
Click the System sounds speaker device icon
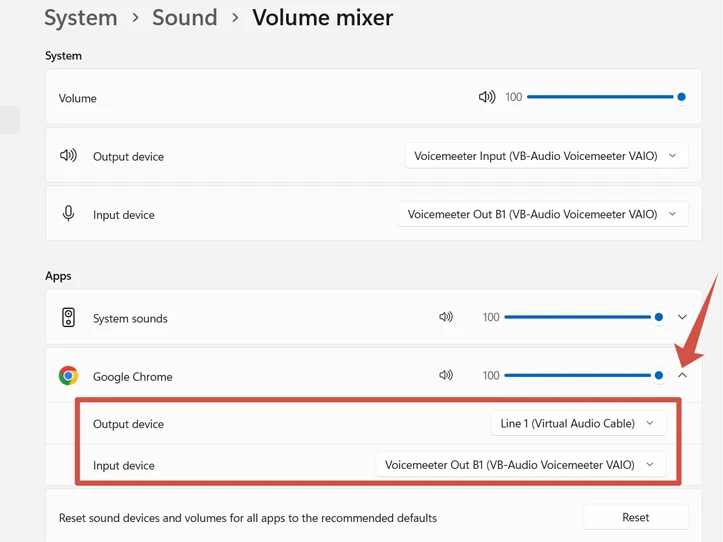(x=68, y=318)
